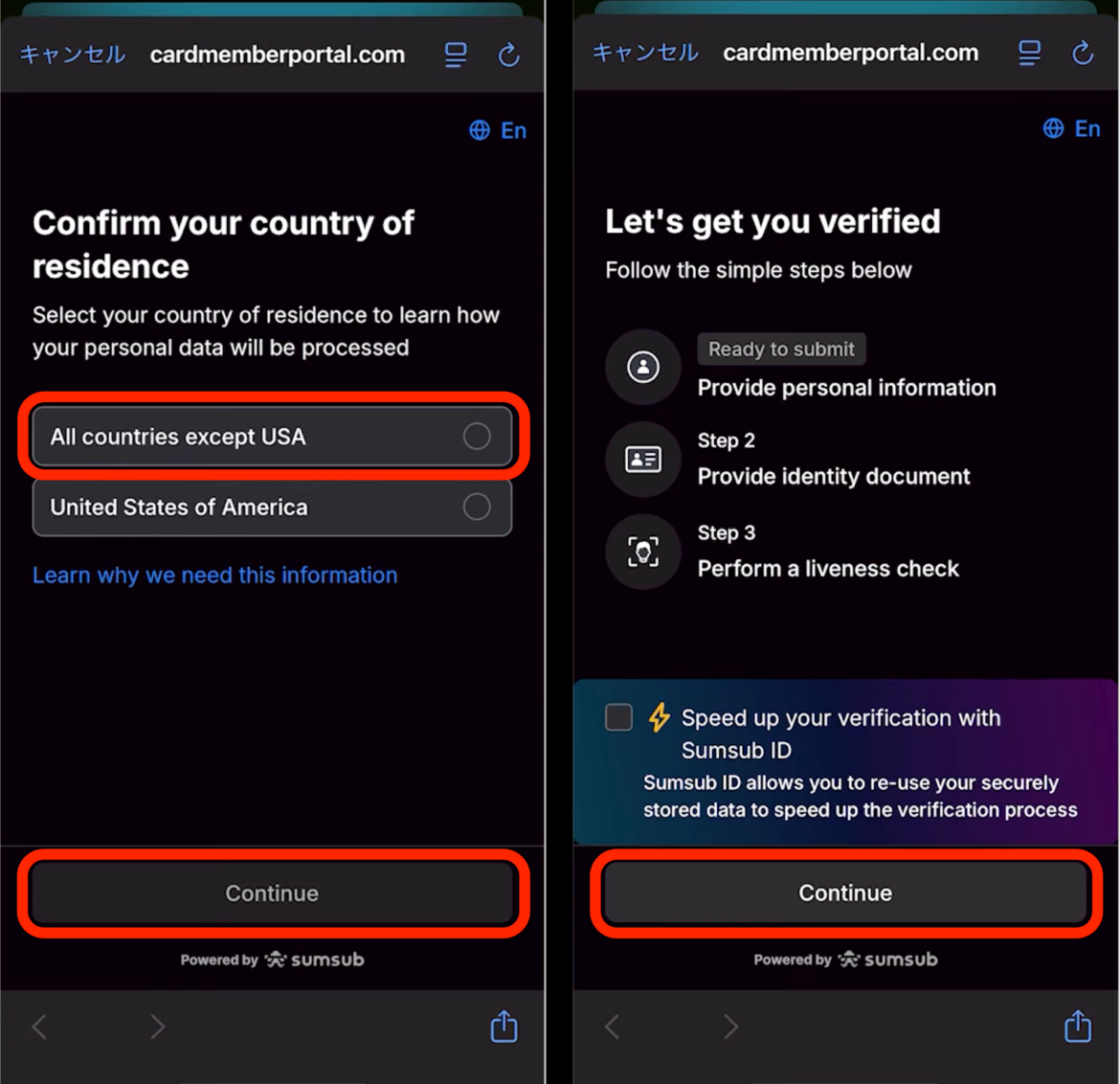Check the Sumsub ID speed-up checkbox
The height and width of the screenshot is (1084, 1120).
[618, 716]
